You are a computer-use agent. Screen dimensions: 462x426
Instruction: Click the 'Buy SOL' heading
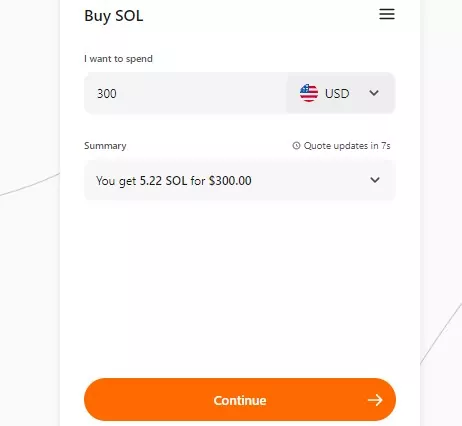tap(114, 16)
